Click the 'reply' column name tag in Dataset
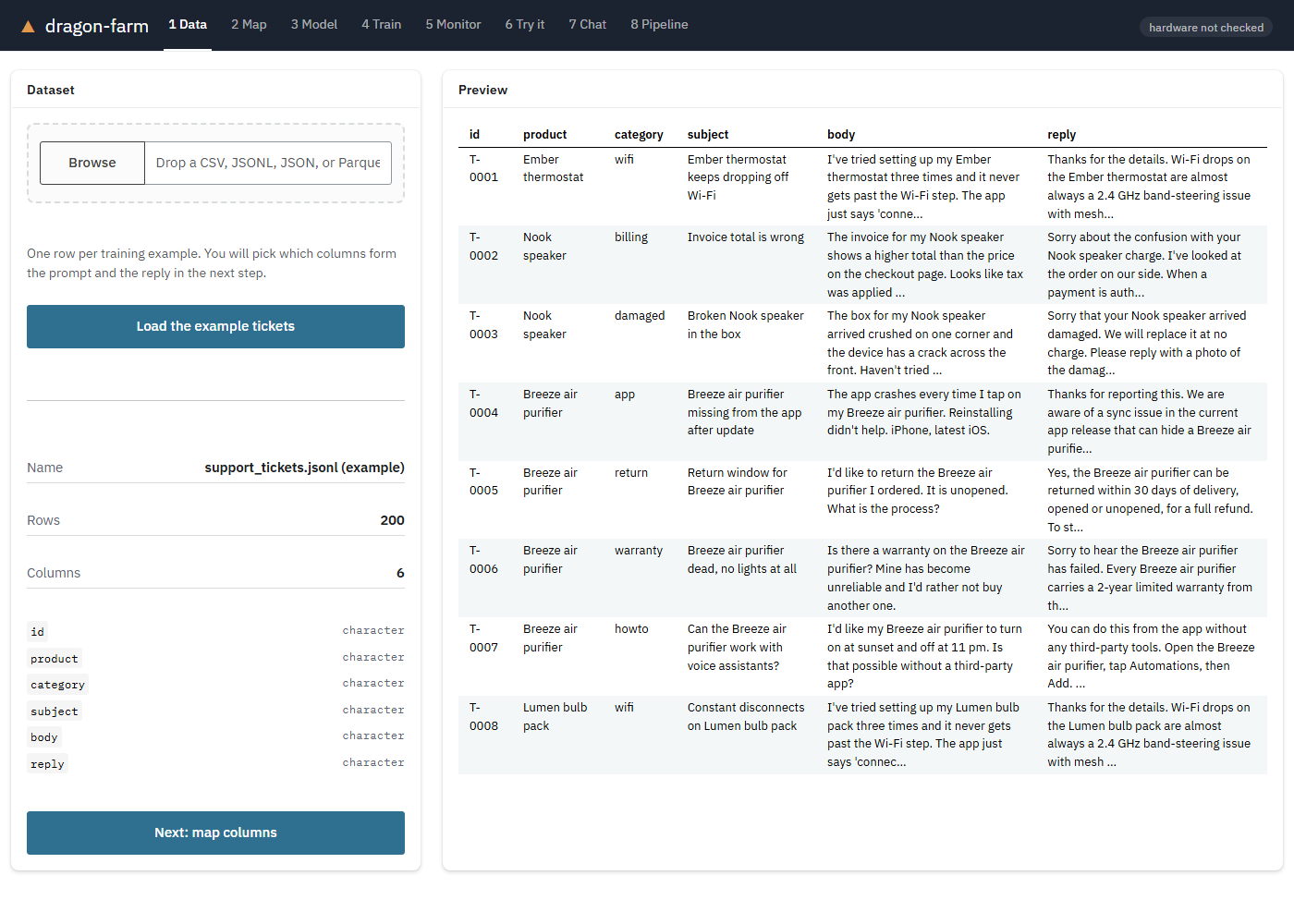 [47, 764]
